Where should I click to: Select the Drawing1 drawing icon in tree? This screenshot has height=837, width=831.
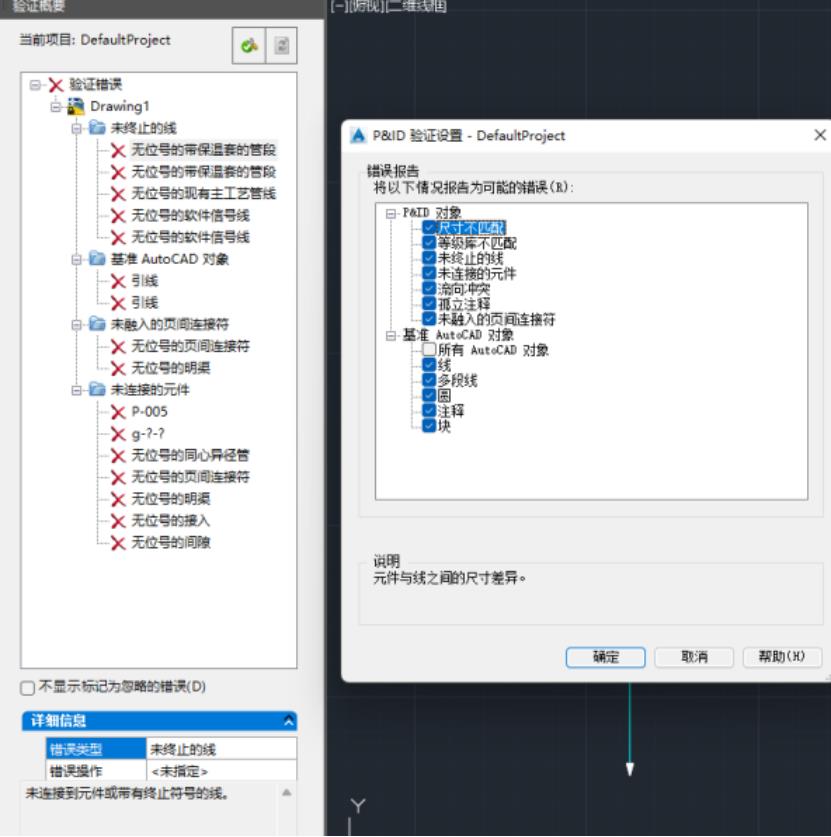click(x=75, y=106)
